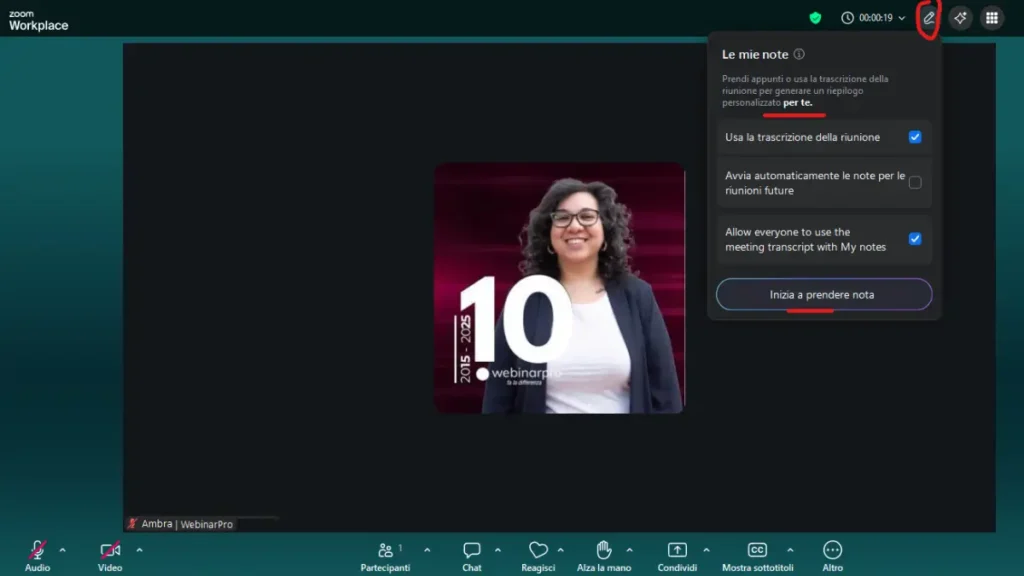1024x576 pixels.
Task: Open the Reagisci reactions menu
Action: pos(538,550)
